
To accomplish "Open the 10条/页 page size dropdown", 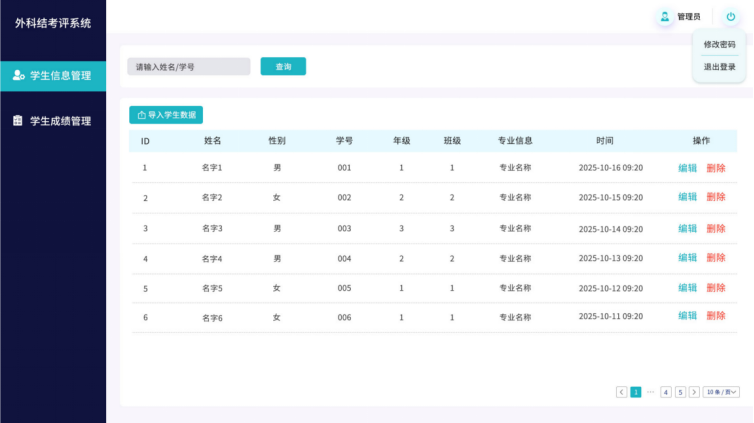I will [x=721, y=392].
